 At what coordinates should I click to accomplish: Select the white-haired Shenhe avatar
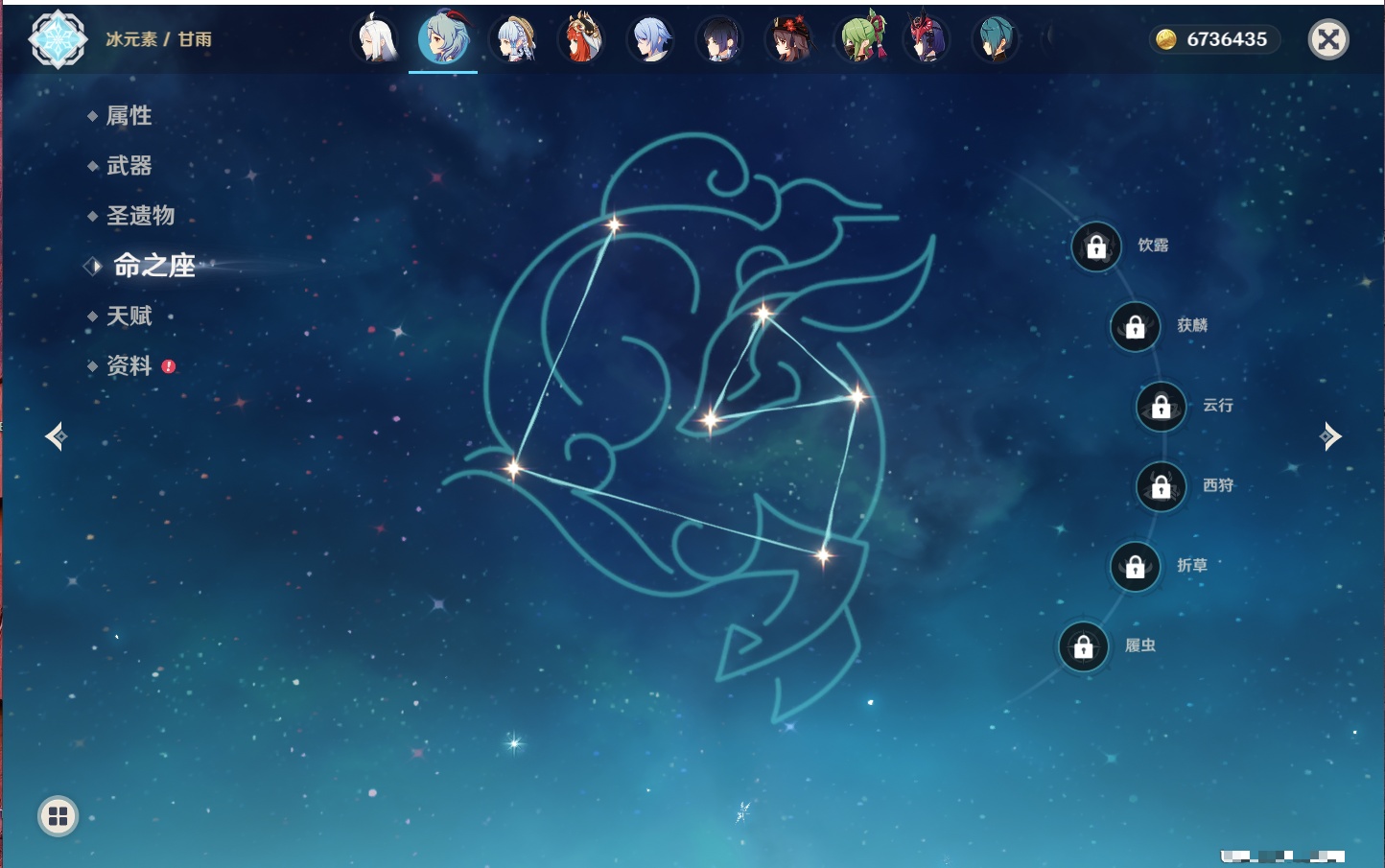coord(376,39)
